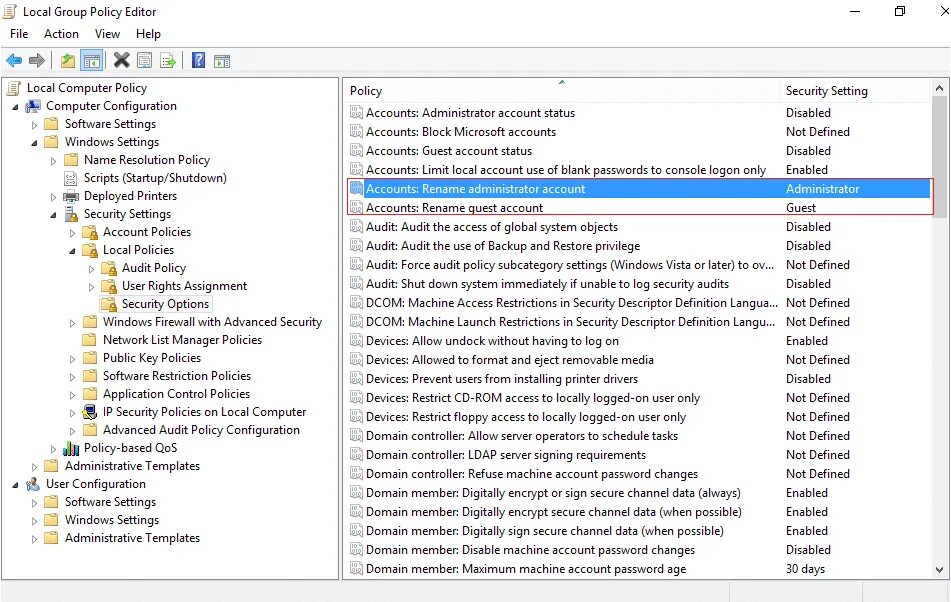Screen dimensions: 951x602
Task: Sort by the Security Setting column header
Action: (855, 91)
